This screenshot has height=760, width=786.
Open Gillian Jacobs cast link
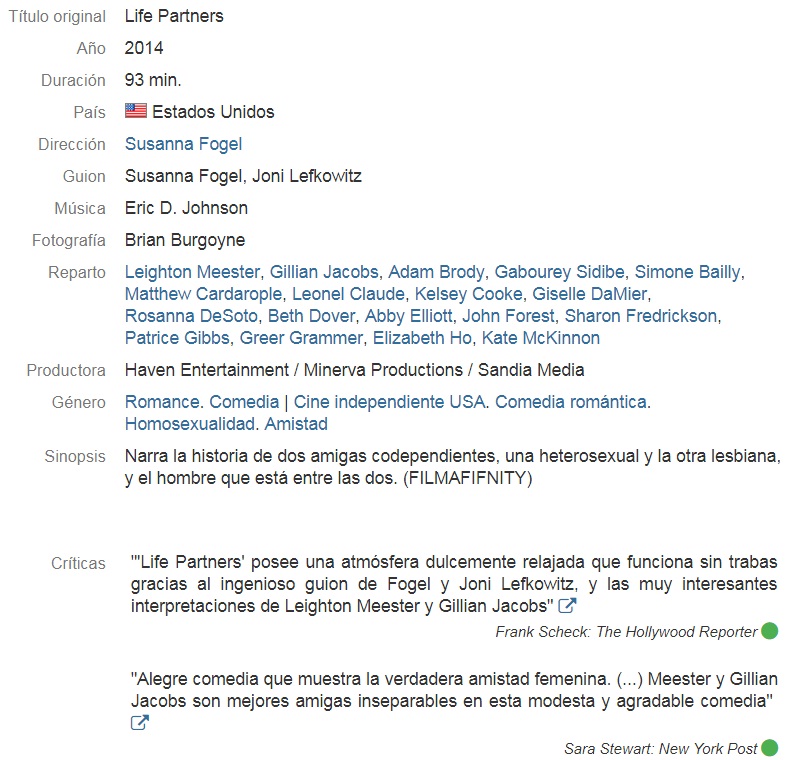pyautogui.click(x=324, y=272)
